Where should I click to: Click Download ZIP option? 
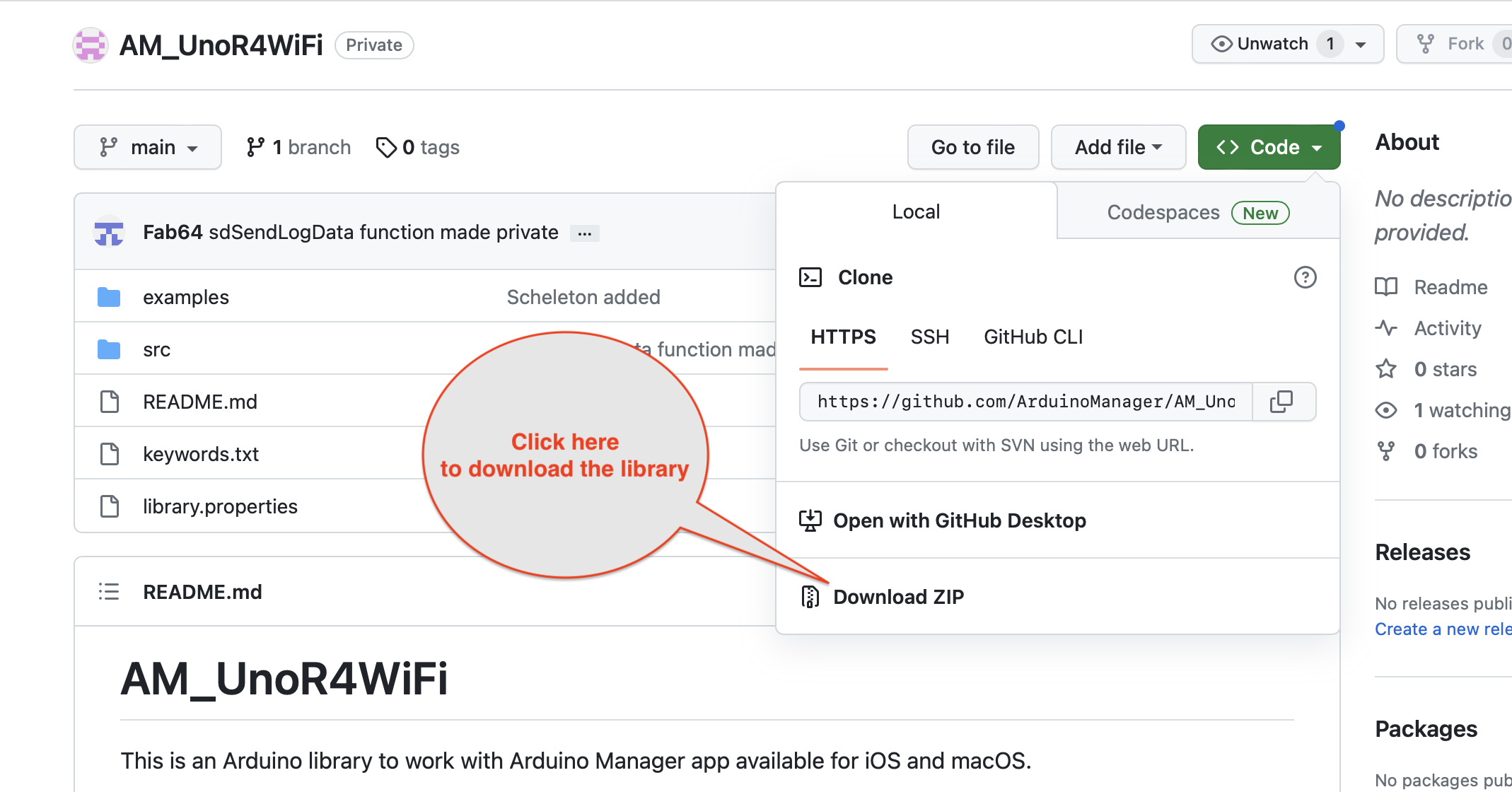pos(897,597)
